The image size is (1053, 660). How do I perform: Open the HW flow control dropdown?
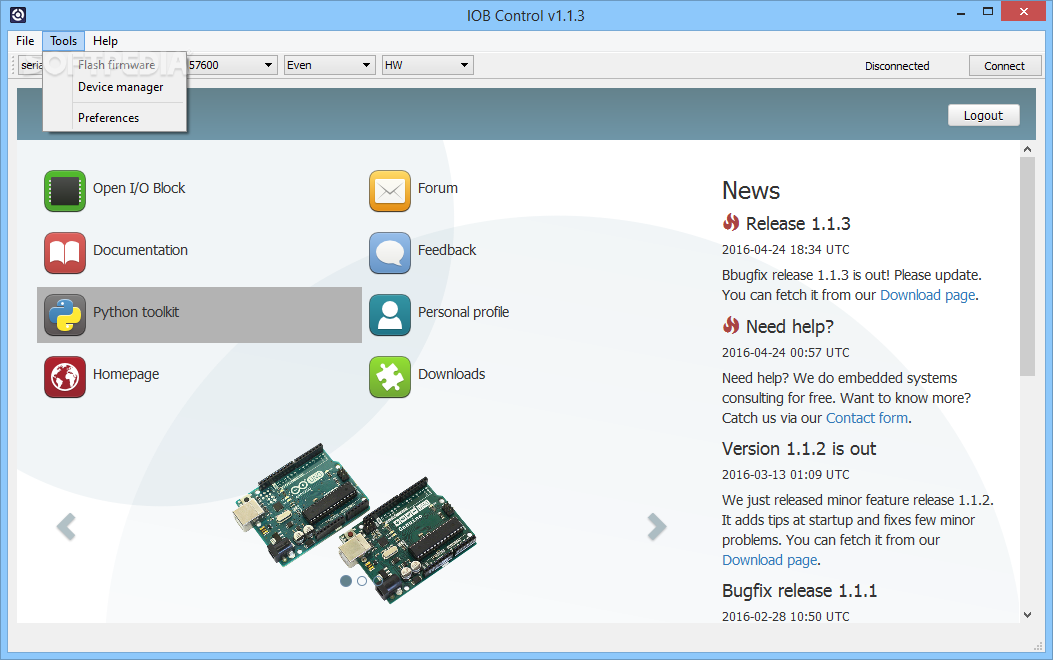(x=428, y=65)
